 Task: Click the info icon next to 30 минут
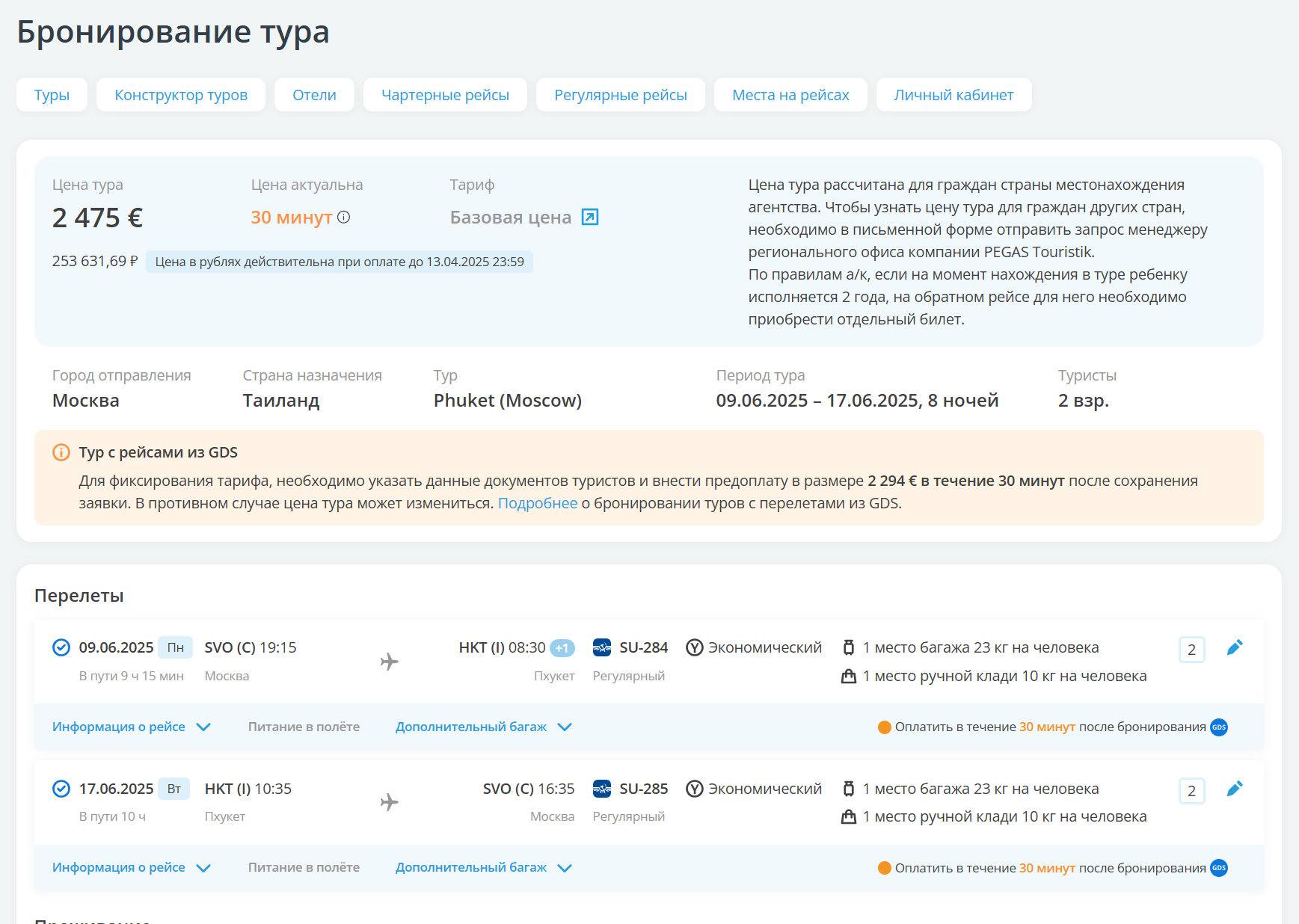click(344, 218)
